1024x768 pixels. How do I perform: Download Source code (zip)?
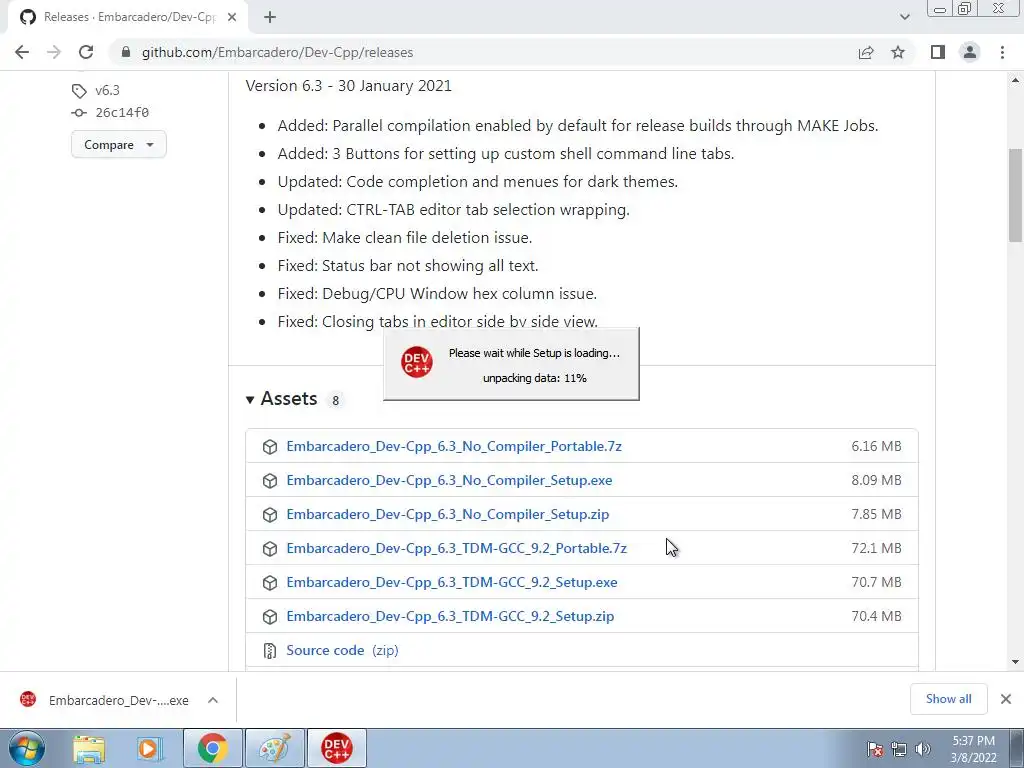[342, 650]
